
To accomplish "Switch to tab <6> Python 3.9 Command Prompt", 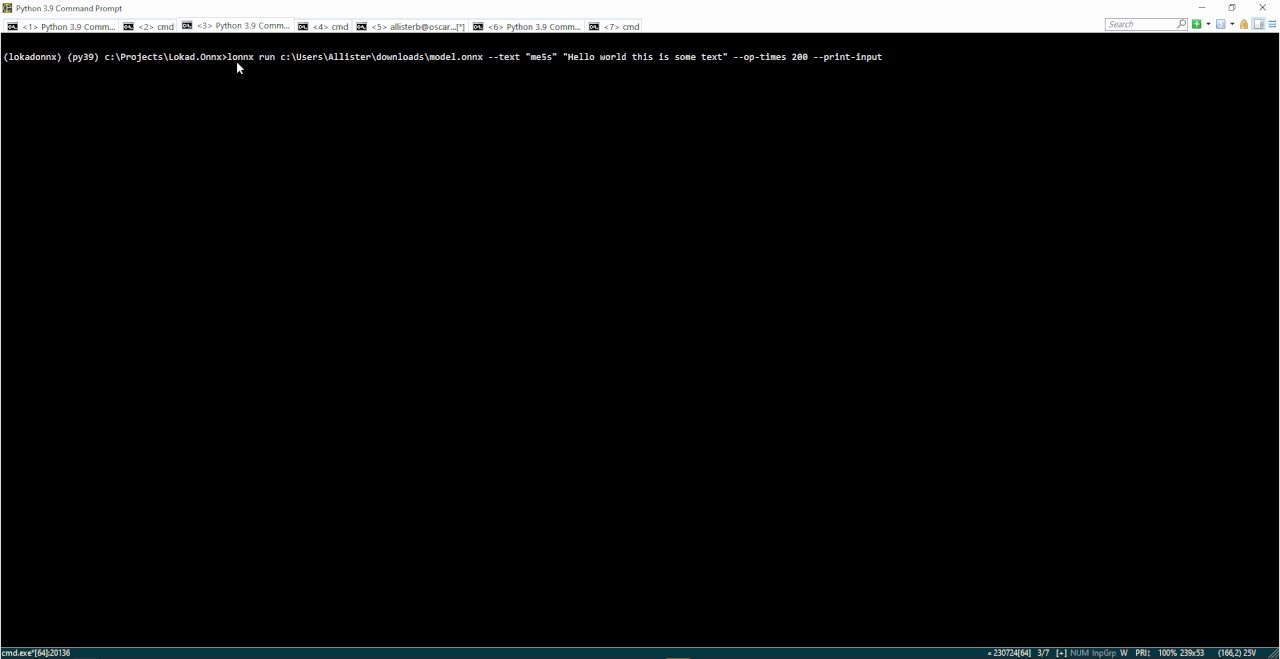I will (x=527, y=26).
